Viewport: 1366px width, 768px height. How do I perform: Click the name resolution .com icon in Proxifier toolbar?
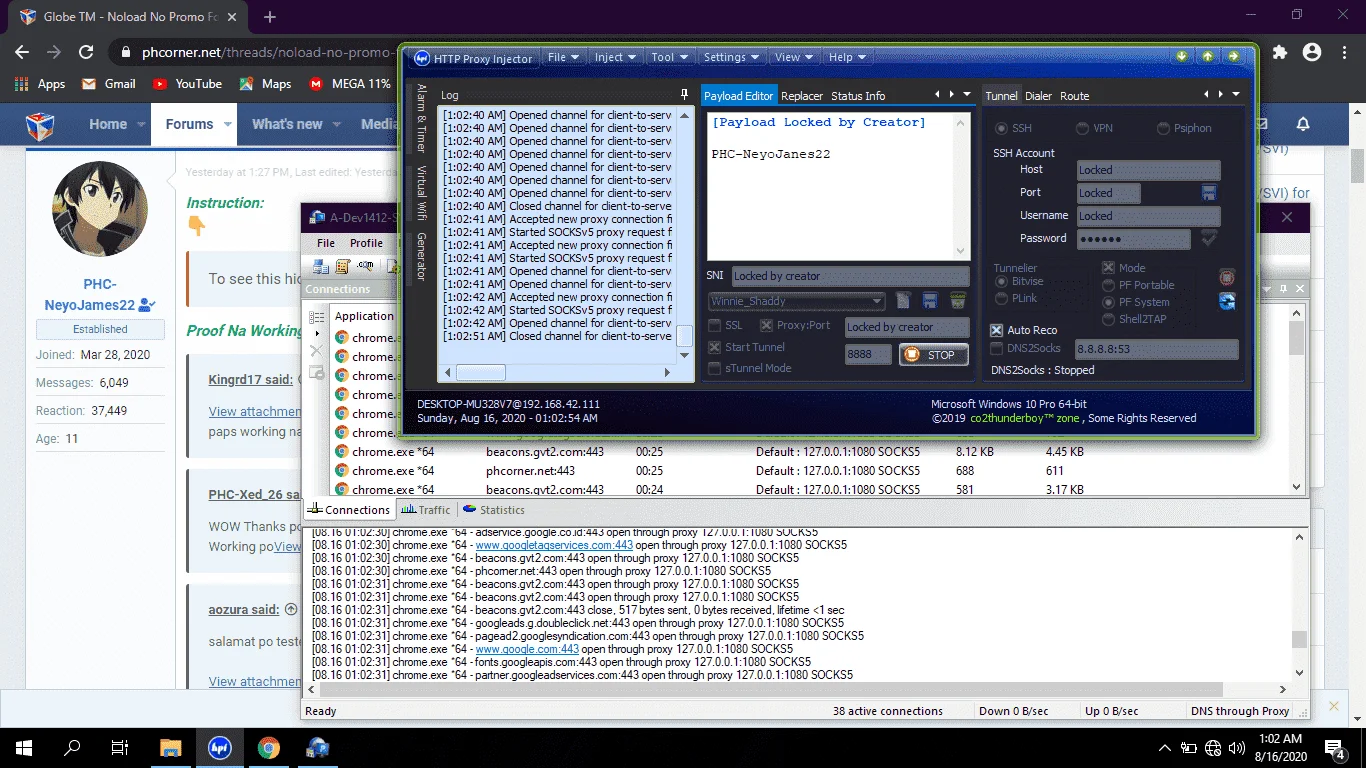[366, 266]
